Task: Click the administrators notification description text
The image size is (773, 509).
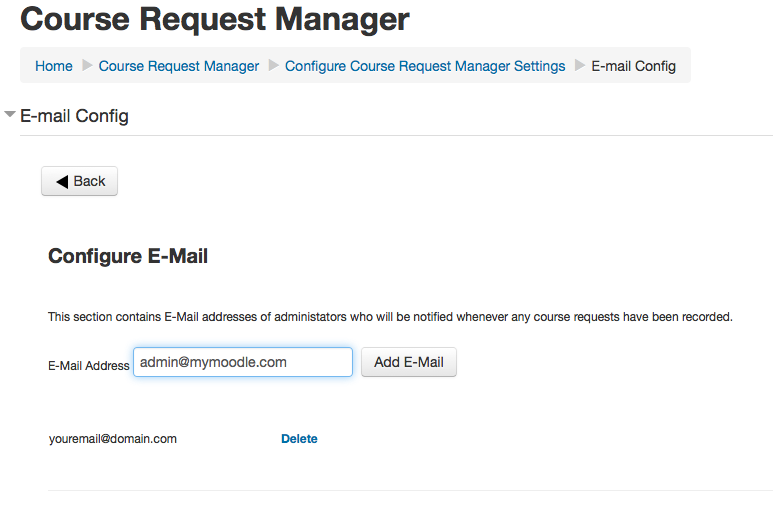Action: click(390, 317)
